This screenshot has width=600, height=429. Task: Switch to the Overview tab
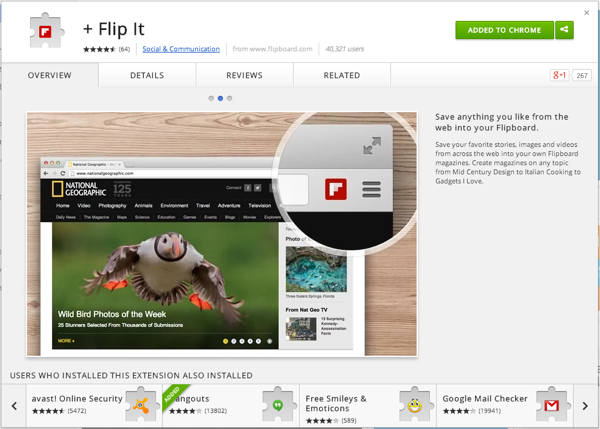(49, 75)
